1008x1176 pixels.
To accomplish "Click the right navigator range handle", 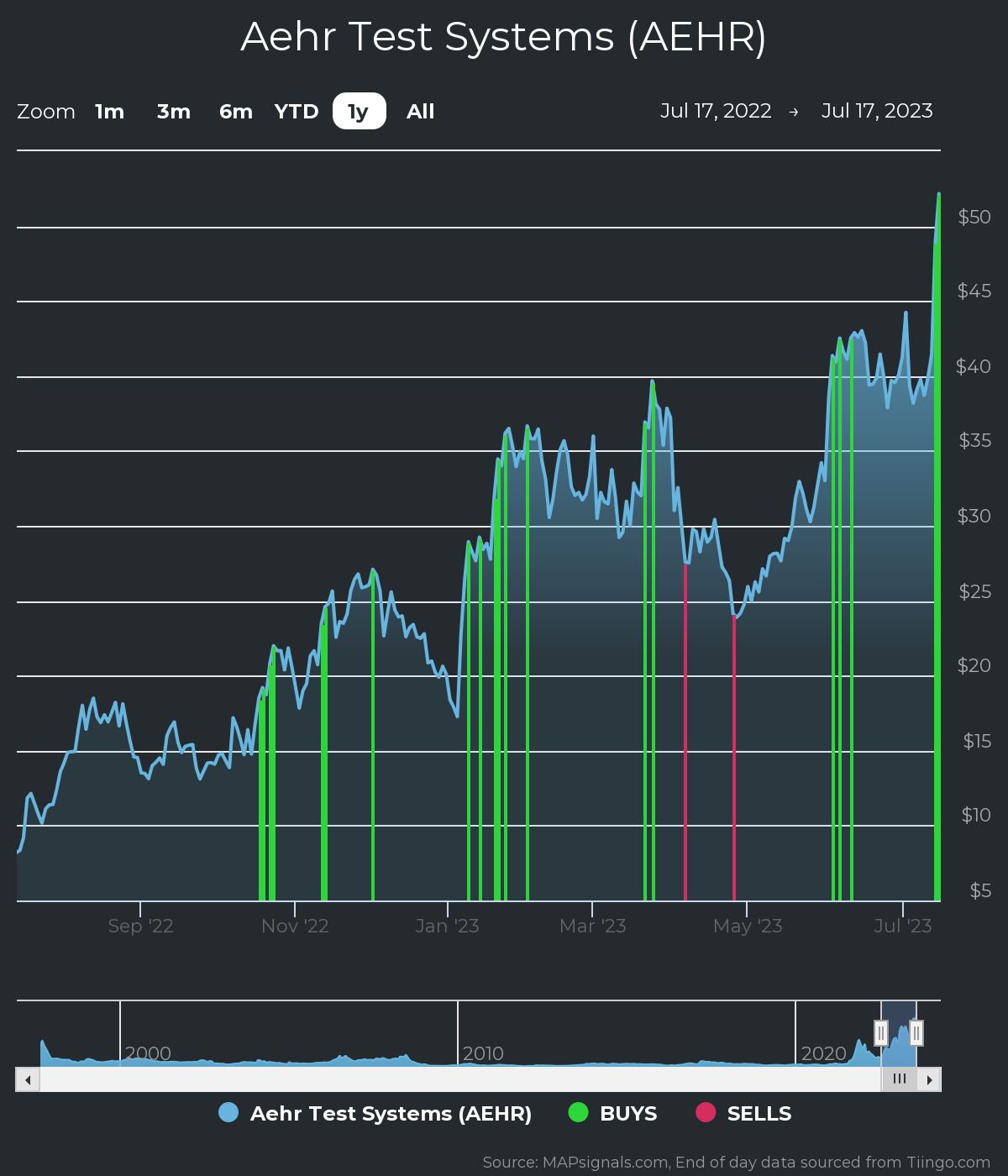I will (x=916, y=1033).
